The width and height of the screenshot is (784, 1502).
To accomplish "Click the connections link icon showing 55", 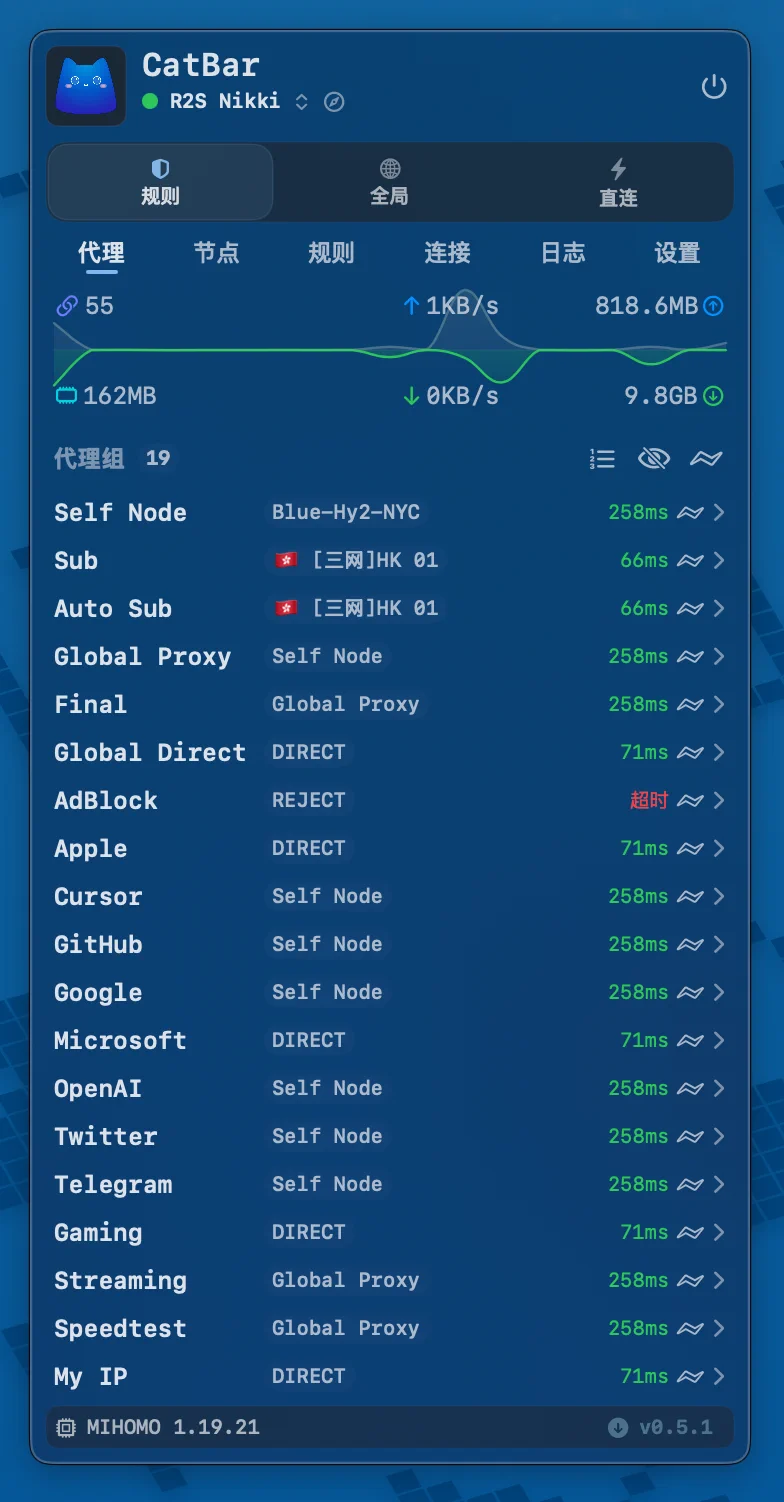I will pos(66,306).
